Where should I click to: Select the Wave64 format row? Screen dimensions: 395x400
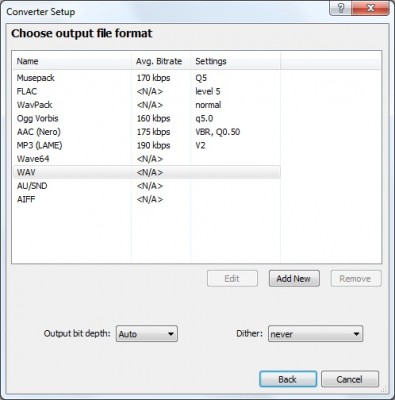click(x=147, y=159)
